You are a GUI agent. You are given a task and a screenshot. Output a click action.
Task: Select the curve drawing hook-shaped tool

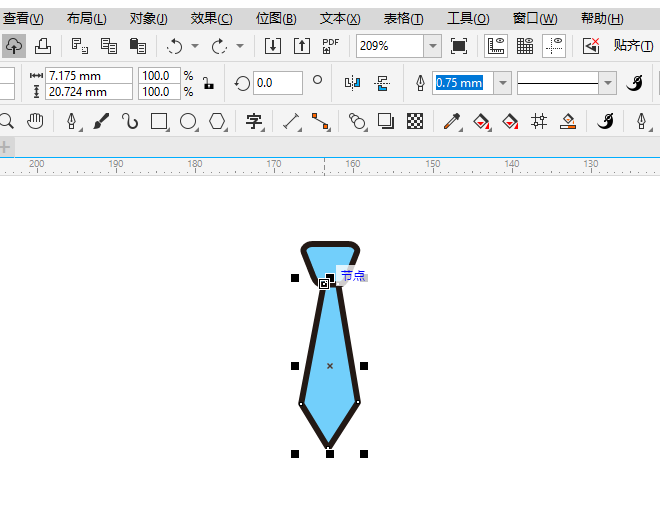[130, 122]
